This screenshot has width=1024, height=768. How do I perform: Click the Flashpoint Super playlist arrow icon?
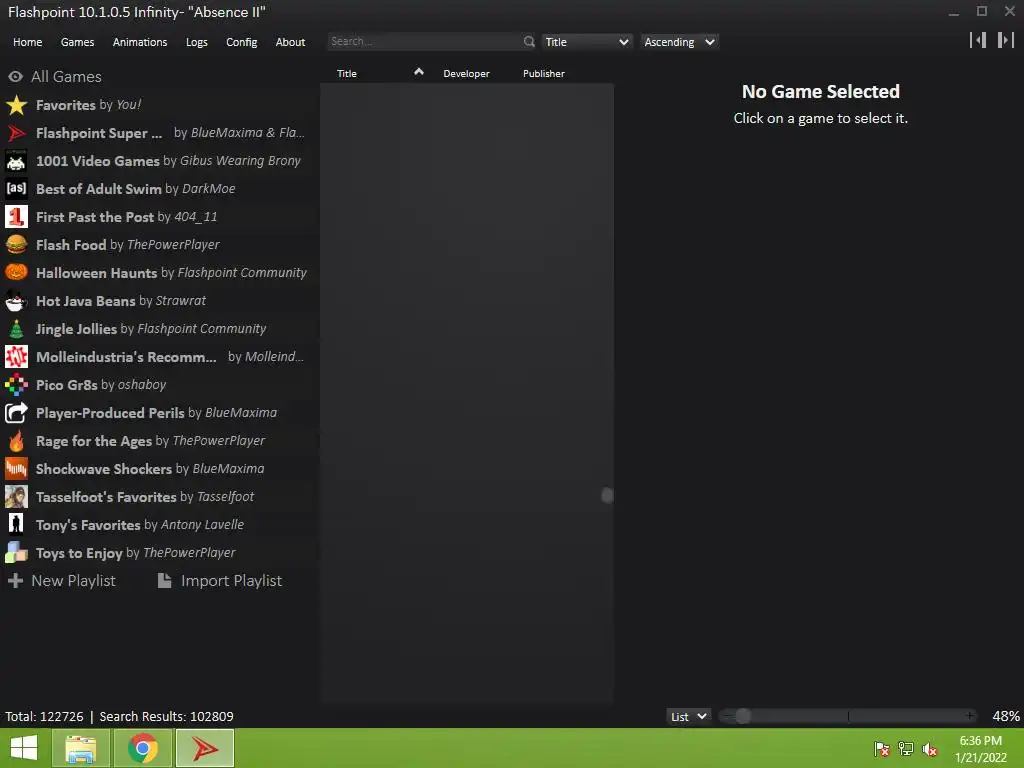click(16, 133)
